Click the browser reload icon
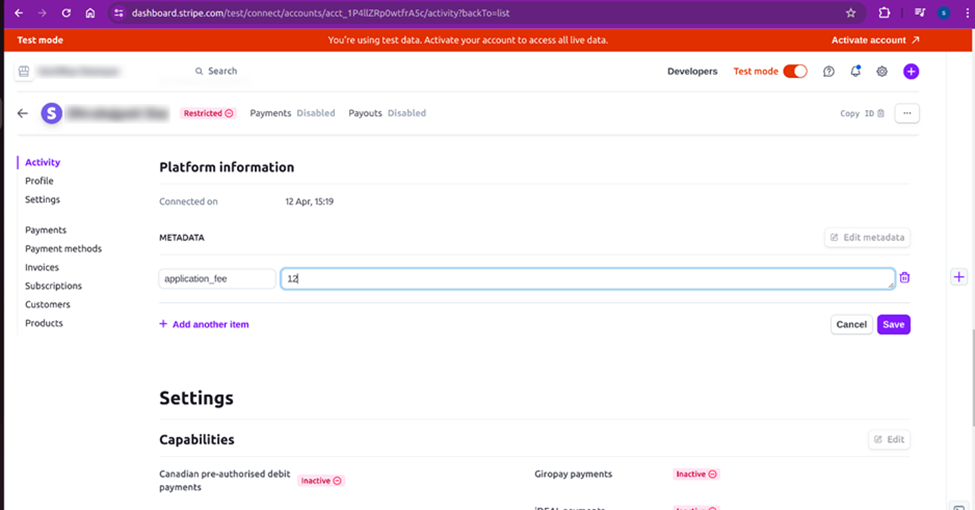 coord(66,13)
